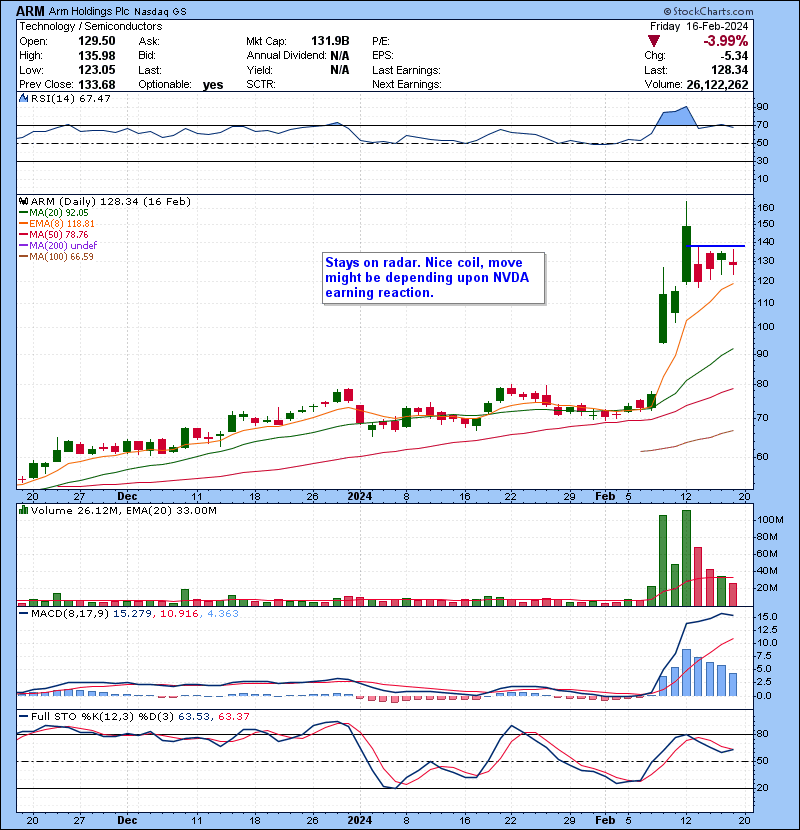Viewport: 800px width, 830px height.
Task: Click the Nasdaq GS exchange label
Action: pos(160,12)
